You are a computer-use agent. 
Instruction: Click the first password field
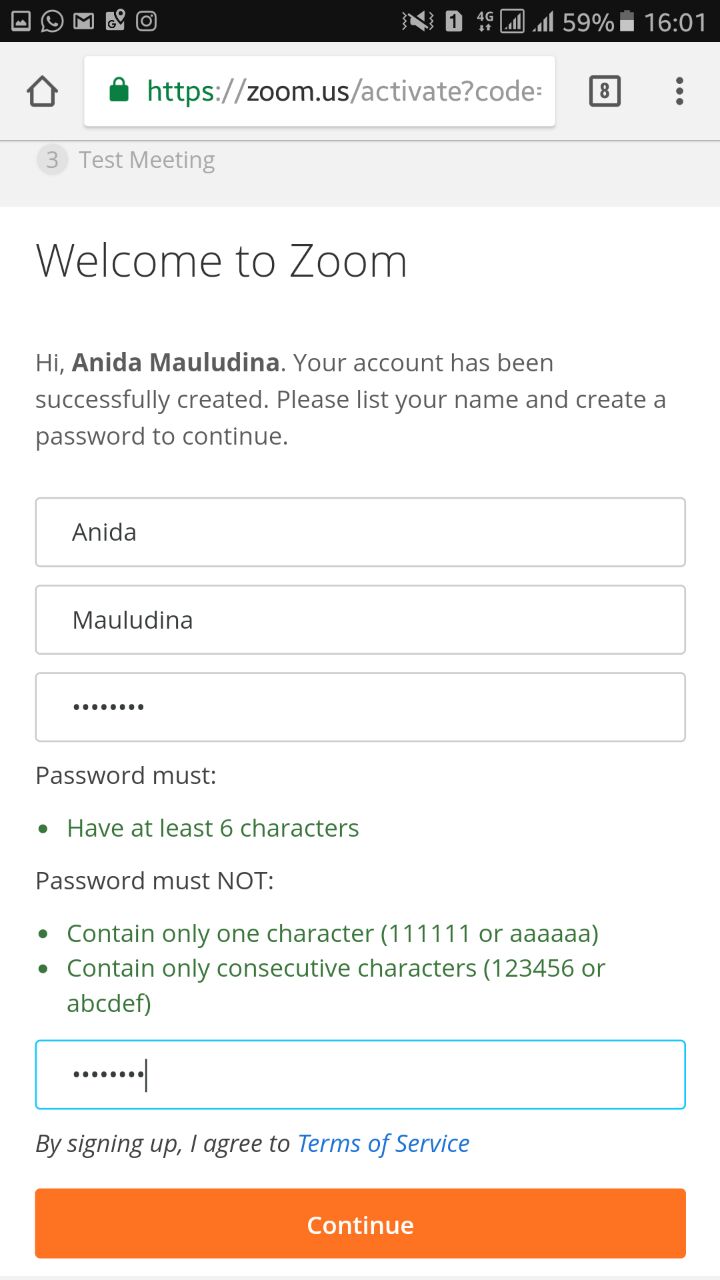[360, 707]
